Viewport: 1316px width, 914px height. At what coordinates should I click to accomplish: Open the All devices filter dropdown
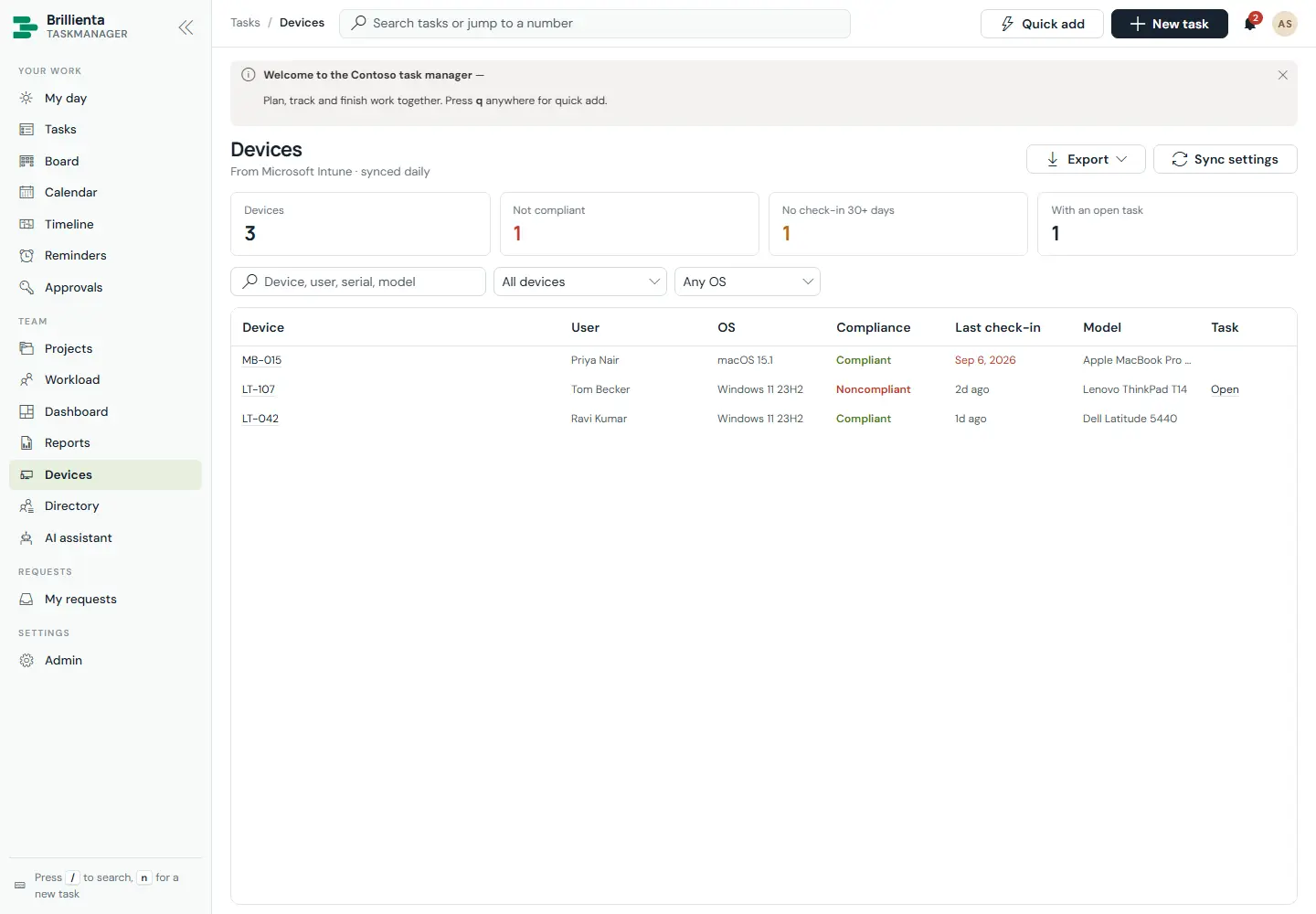point(580,282)
